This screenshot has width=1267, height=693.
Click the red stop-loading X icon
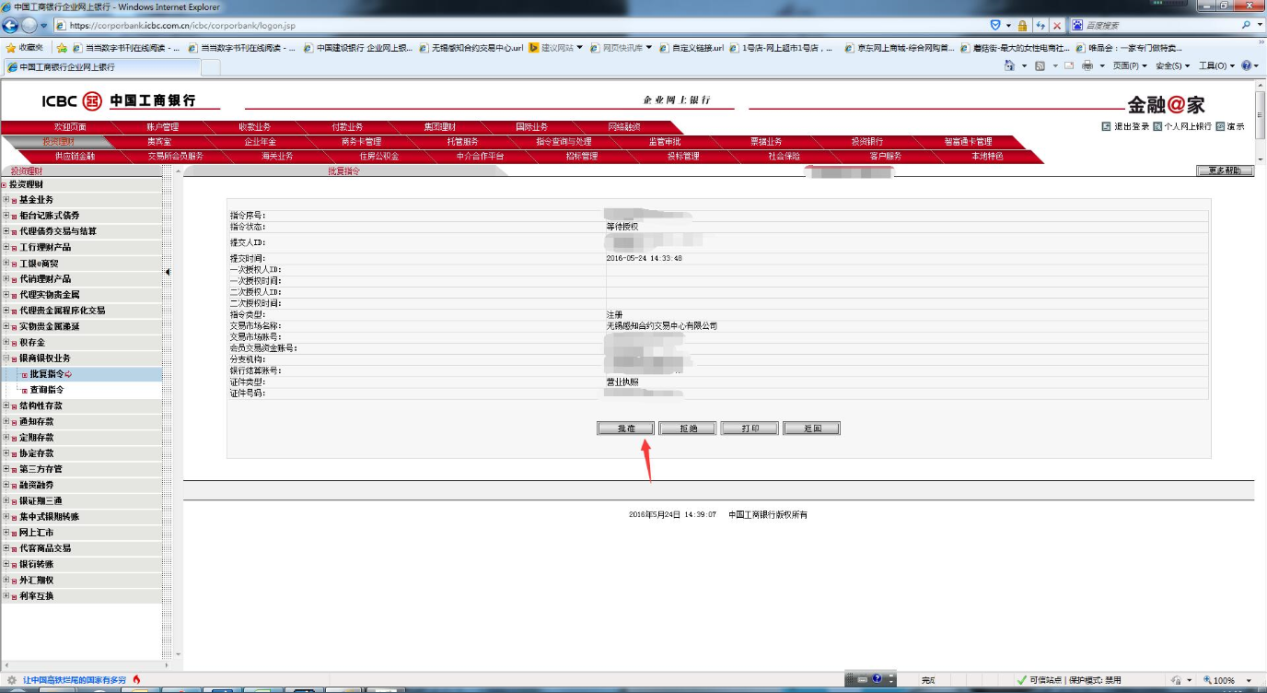point(1057,25)
